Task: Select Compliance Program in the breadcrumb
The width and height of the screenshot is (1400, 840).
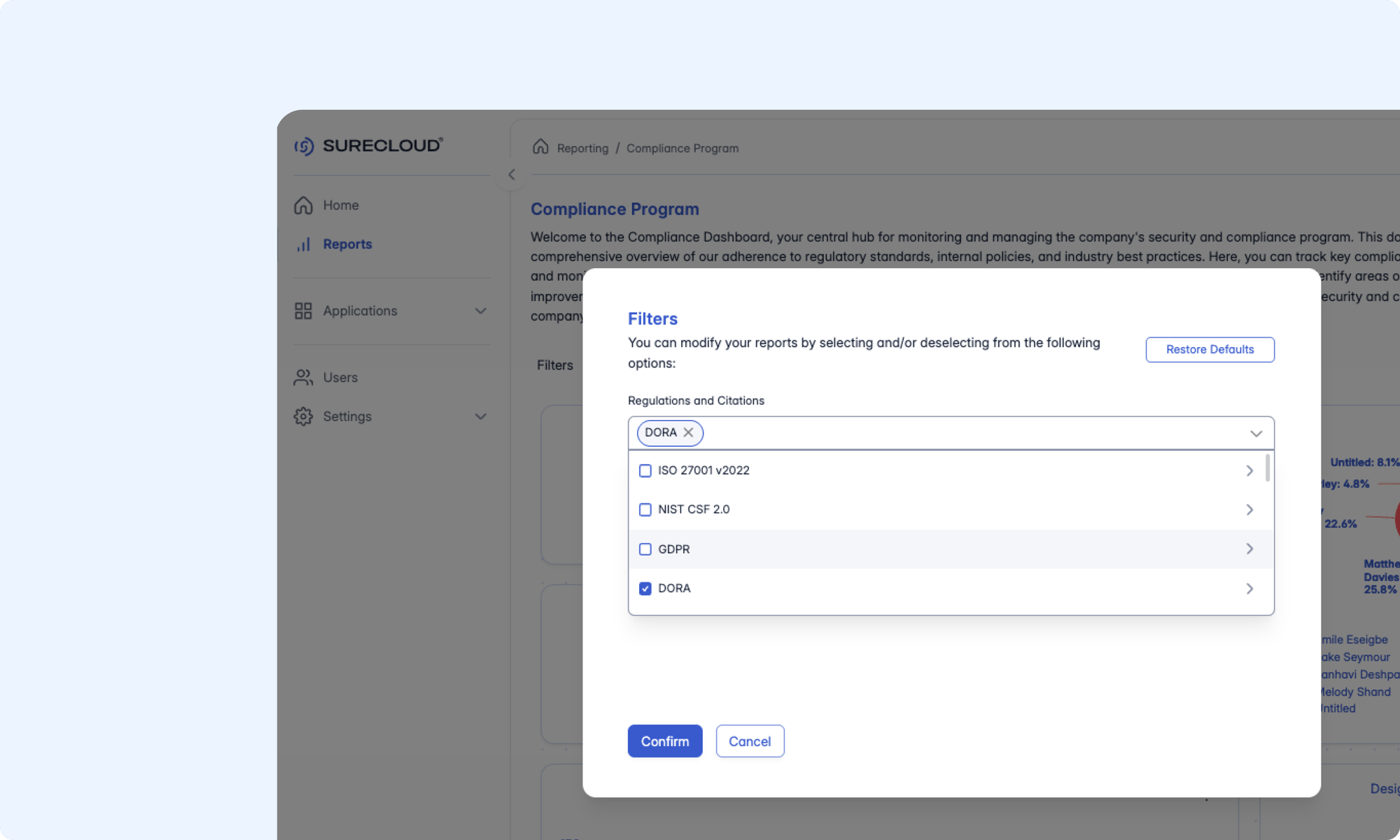Action: pos(682,148)
